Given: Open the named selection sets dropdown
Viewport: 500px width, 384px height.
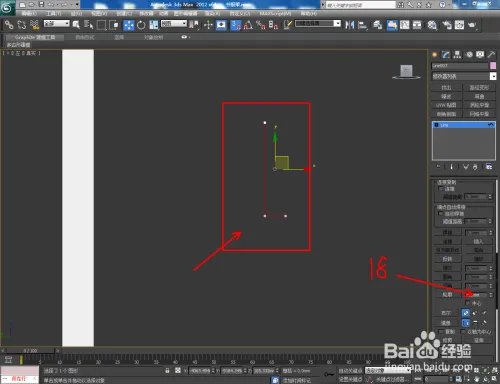Looking at the screenshot, I should click(318, 23).
